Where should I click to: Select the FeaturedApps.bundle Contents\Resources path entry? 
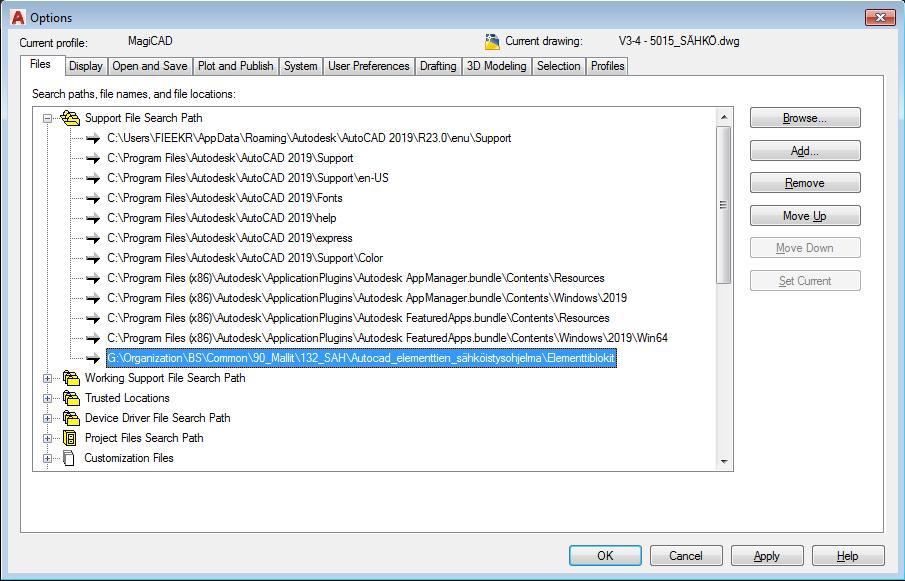[358, 318]
